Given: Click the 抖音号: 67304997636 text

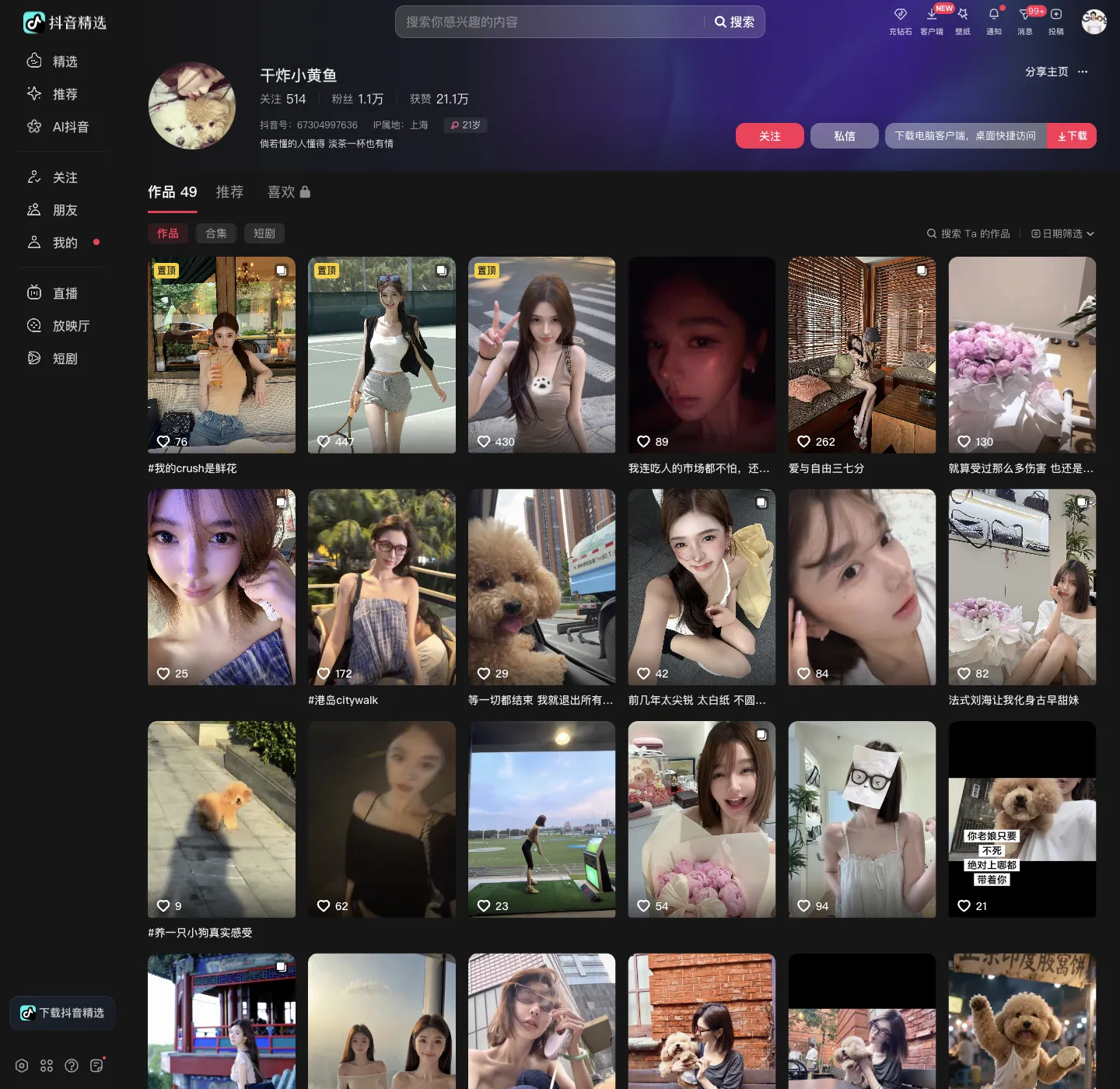Looking at the screenshot, I should coord(309,125).
